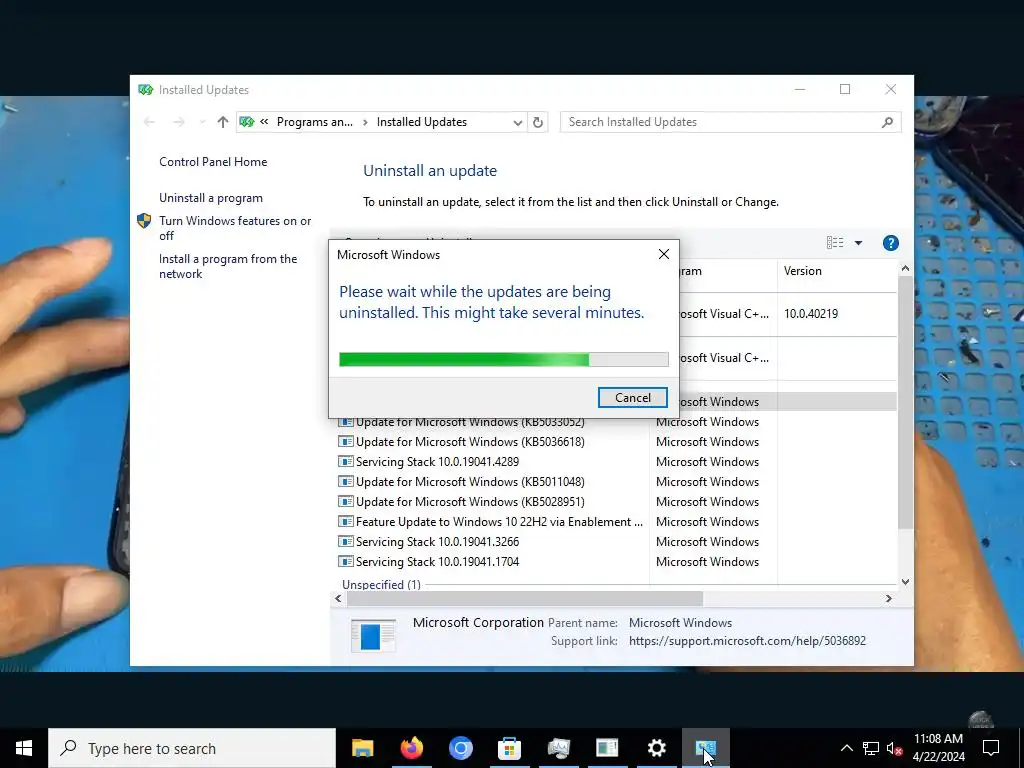Viewport: 1024px width, 768px height.
Task: Click the horizontal scrollbar thumb
Action: click(x=524, y=598)
